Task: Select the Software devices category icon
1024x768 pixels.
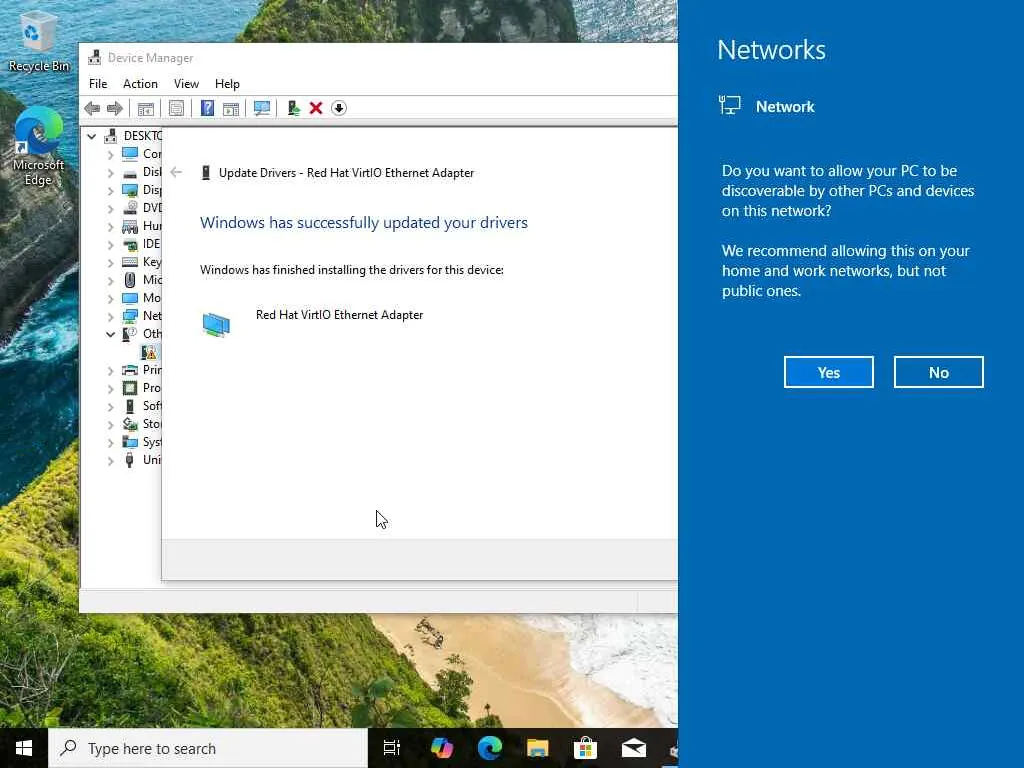Action: (130, 406)
